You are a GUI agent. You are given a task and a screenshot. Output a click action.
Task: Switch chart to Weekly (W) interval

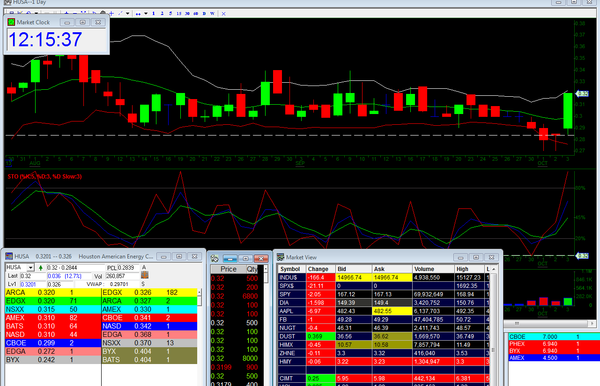pyautogui.click(x=212, y=13)
